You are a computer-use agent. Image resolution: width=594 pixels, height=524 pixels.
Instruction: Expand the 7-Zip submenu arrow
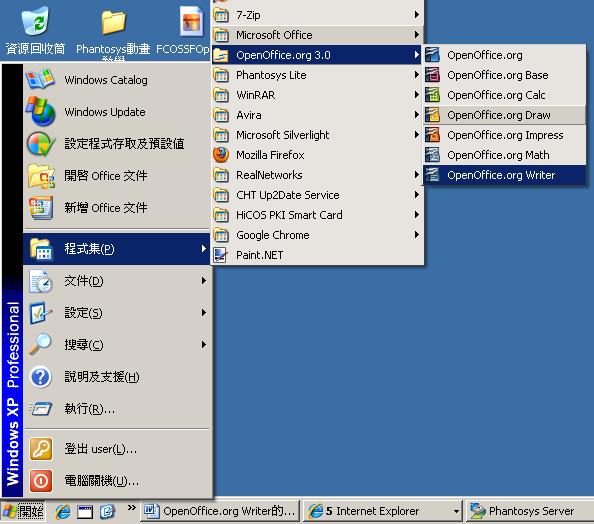click(x=417, y=15)
